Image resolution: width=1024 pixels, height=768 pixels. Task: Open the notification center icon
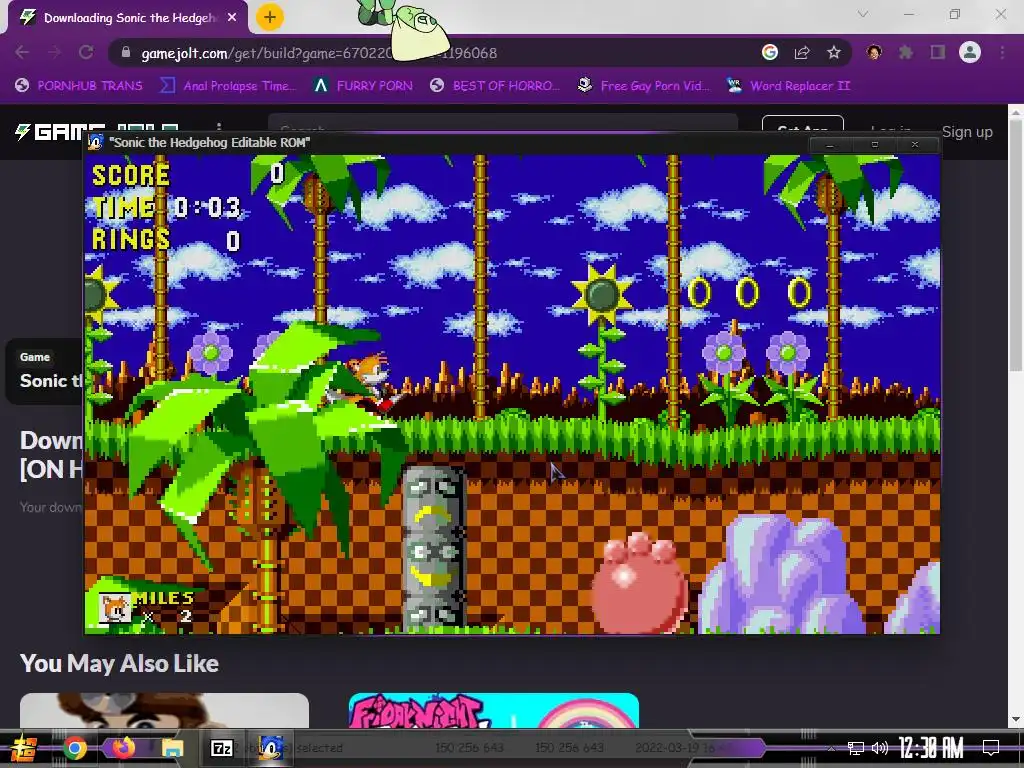991,748
